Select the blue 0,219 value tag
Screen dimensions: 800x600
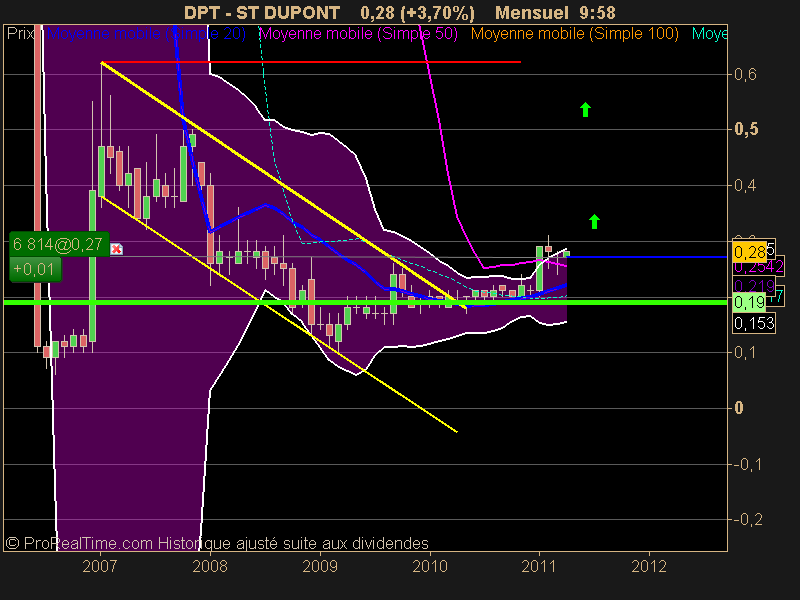click(x=754, y=286)
